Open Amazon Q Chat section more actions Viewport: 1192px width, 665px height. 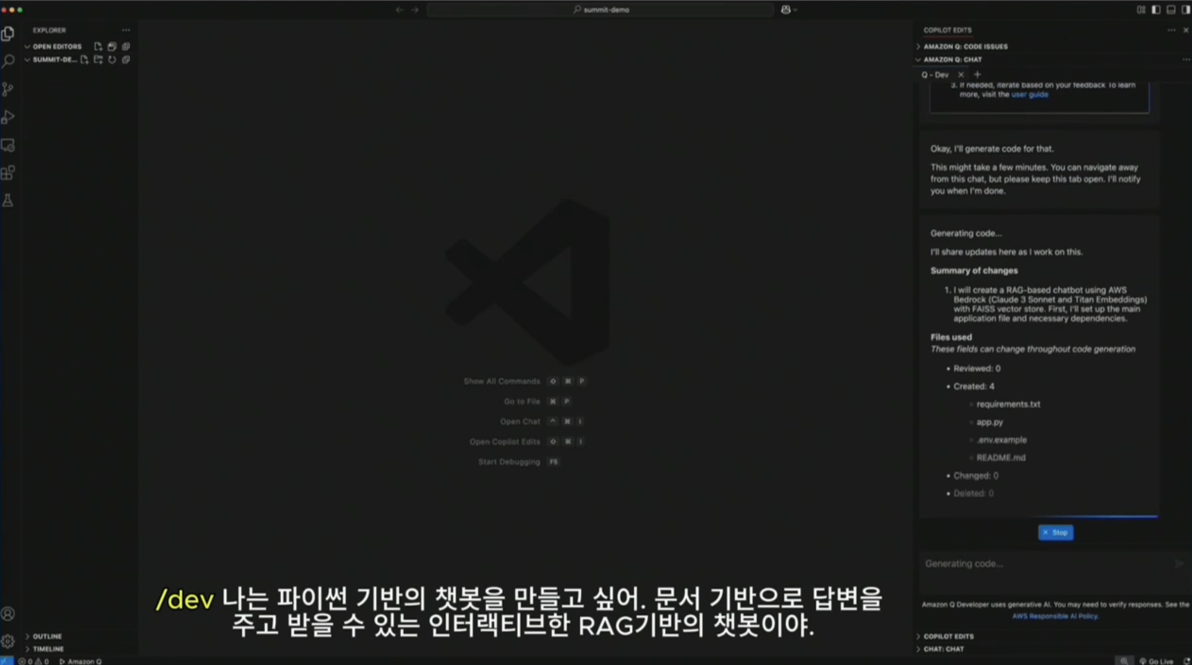click(1186, 59)
